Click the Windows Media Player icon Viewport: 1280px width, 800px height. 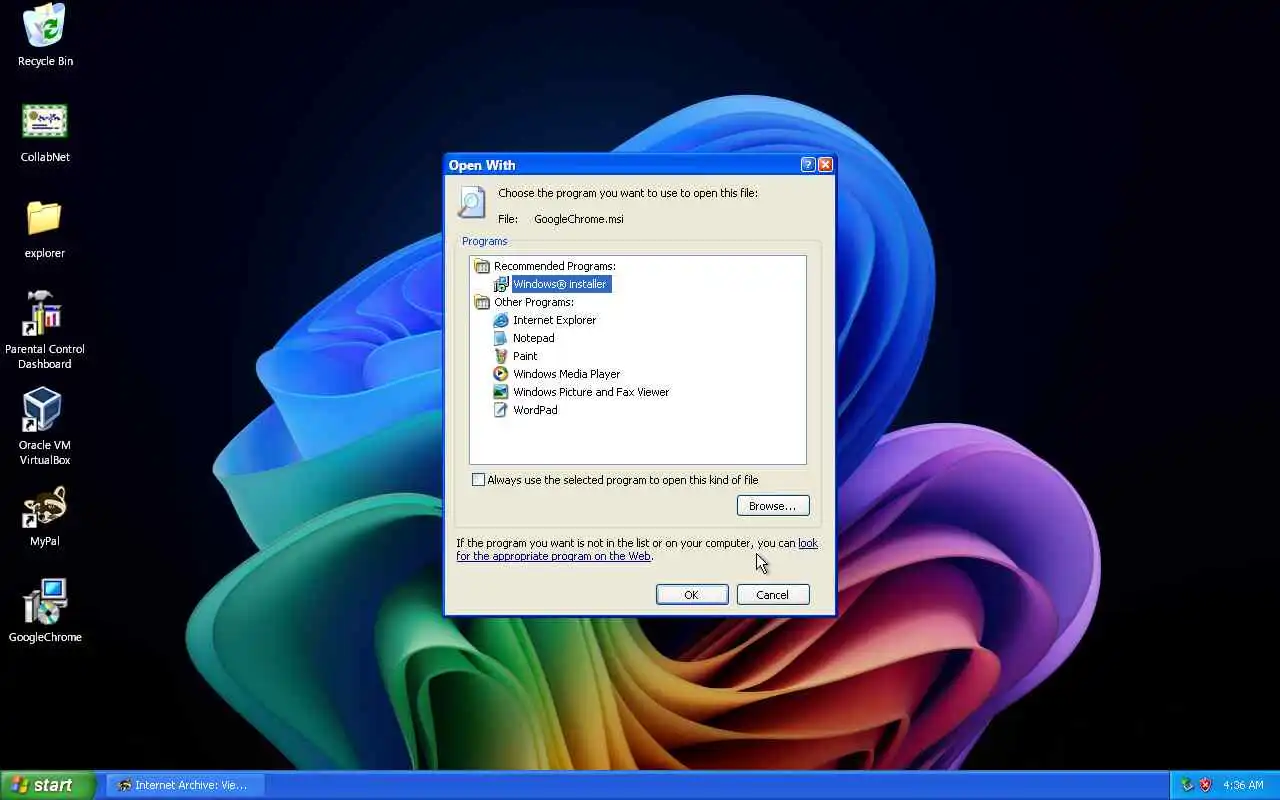pos(501,374)
